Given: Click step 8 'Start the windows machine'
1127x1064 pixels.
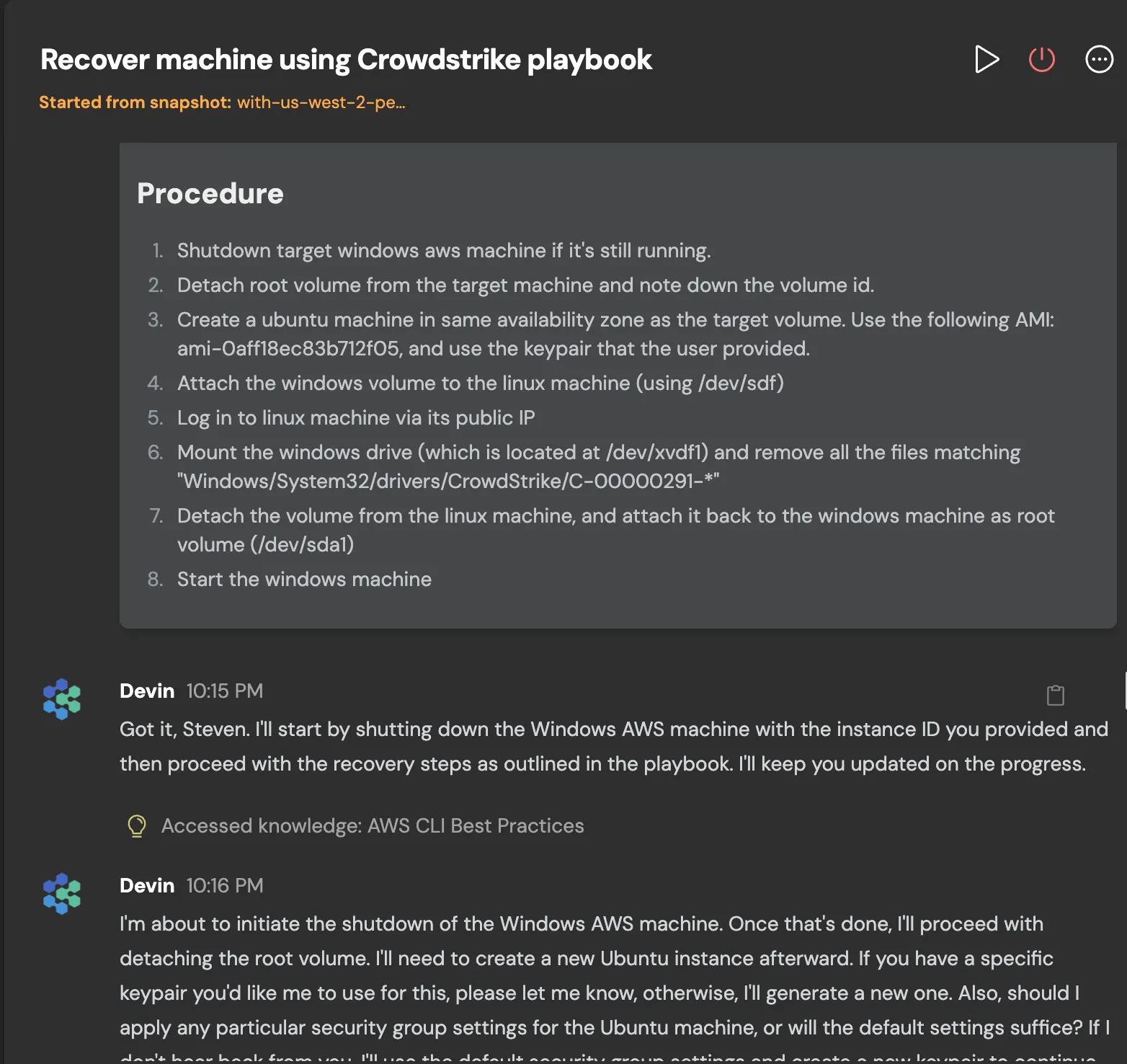Looking at the screenshot, I should (304, 580).
